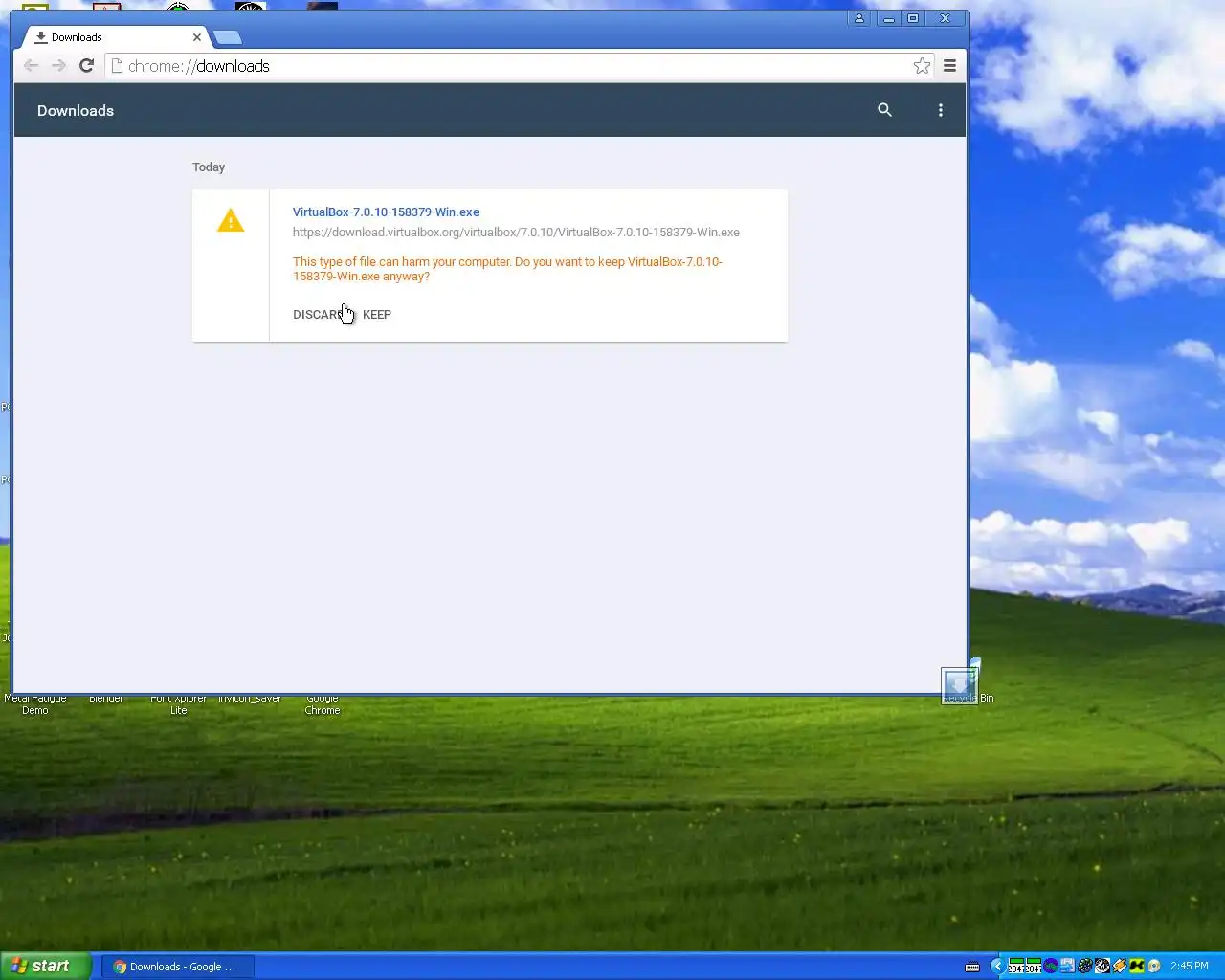Click the harmful file warning text
The height and width of the screenshot is (980, 1225).
pyautogui.click(x=507, y=269)
